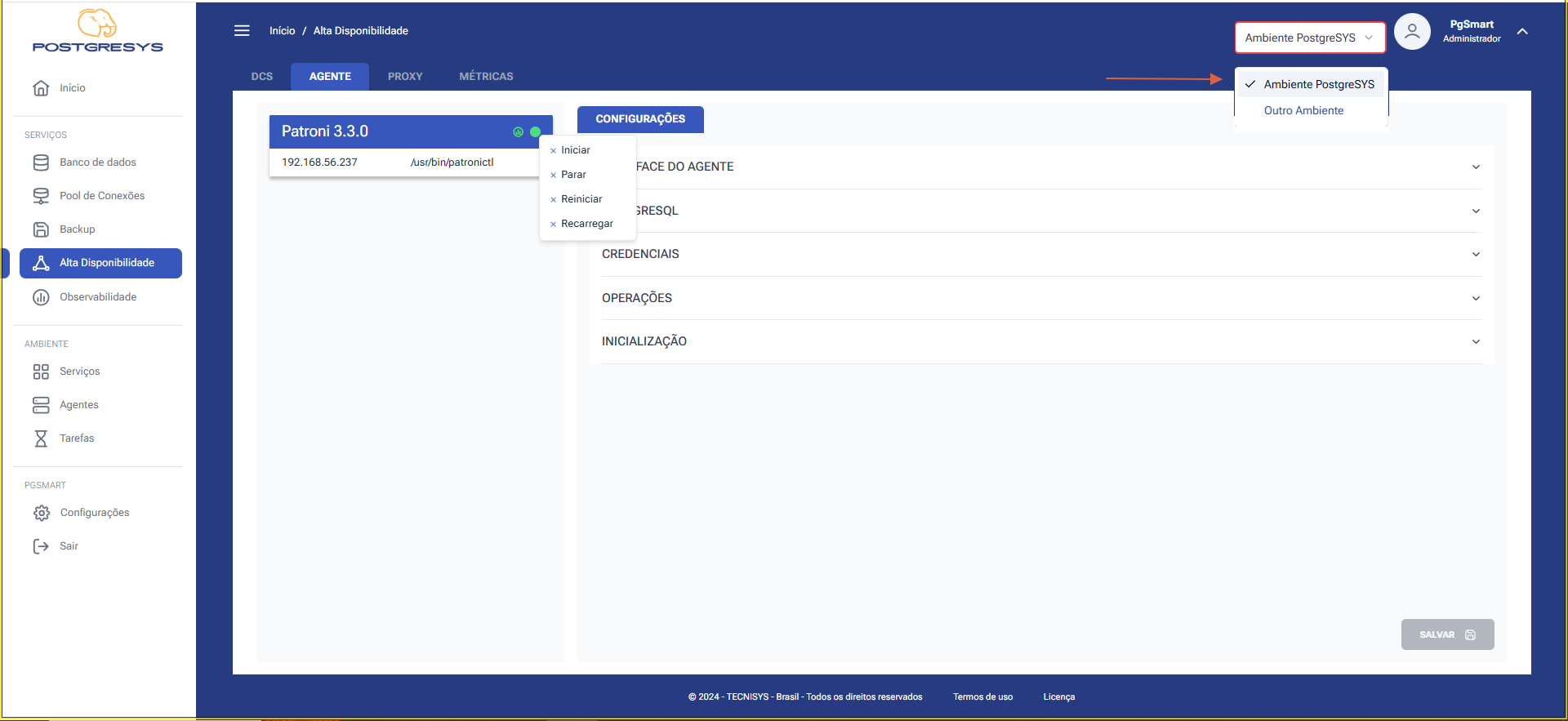Screen dimensions: 1568x721
Task: Open Licença footer link
Action: (x=1059, y=697)
